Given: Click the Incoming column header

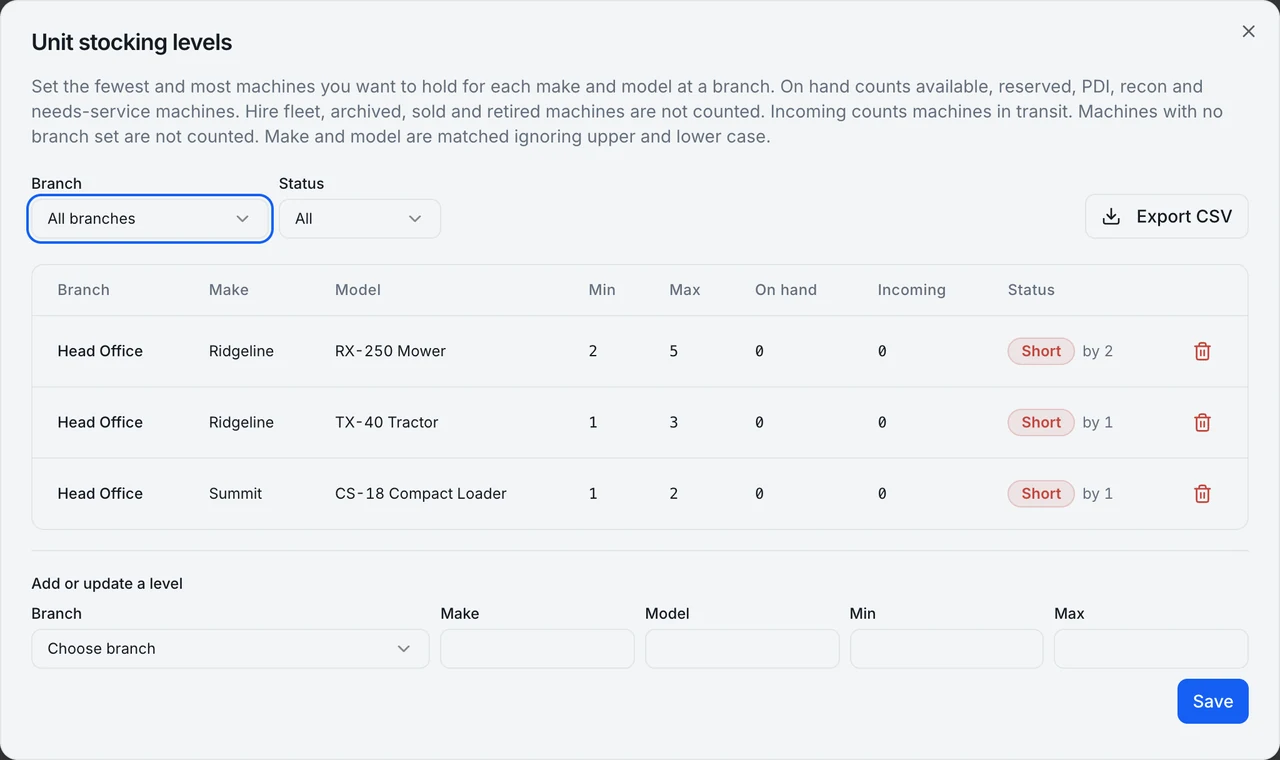Looking at the screenshot, I should point(911,290).
